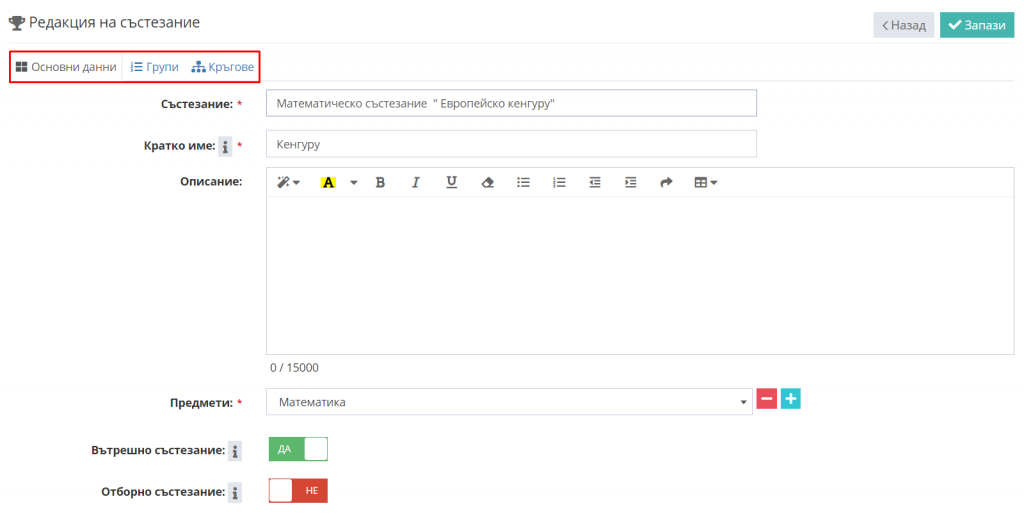Click the outdent icon in editor
The image size is (1024, 515).
(x=595, y=183)
